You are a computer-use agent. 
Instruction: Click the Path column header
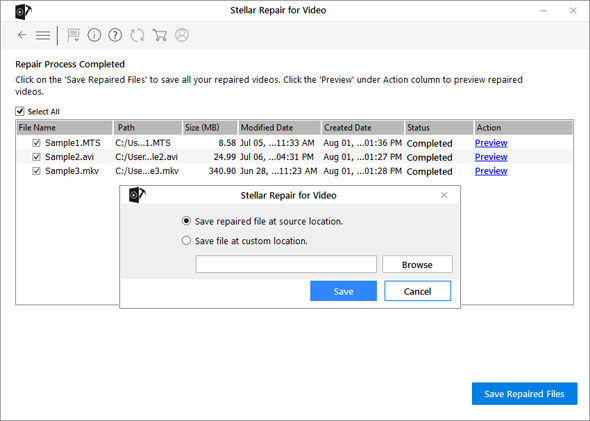click(148, 128)
